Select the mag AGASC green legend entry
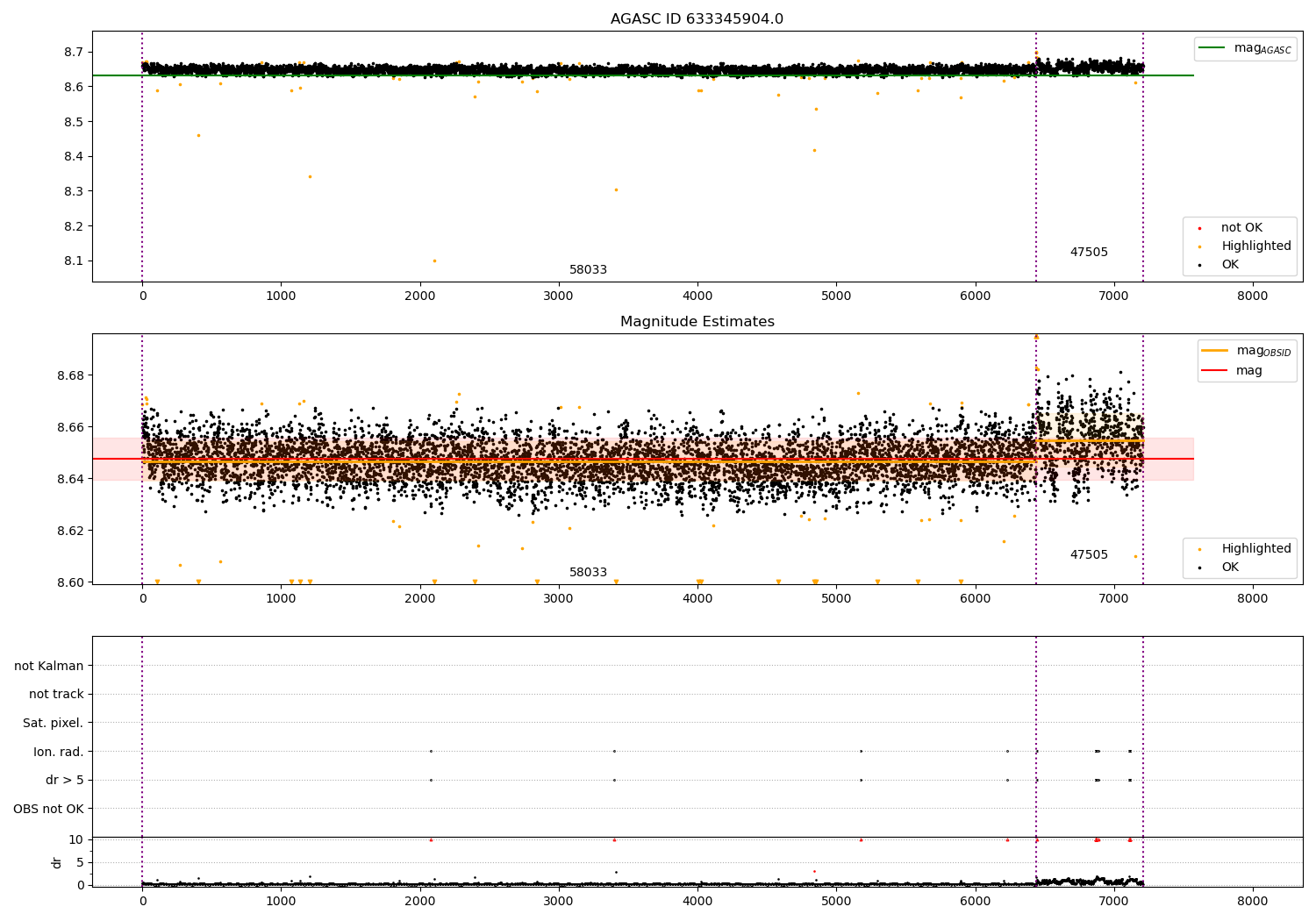 click(1246, 48)
